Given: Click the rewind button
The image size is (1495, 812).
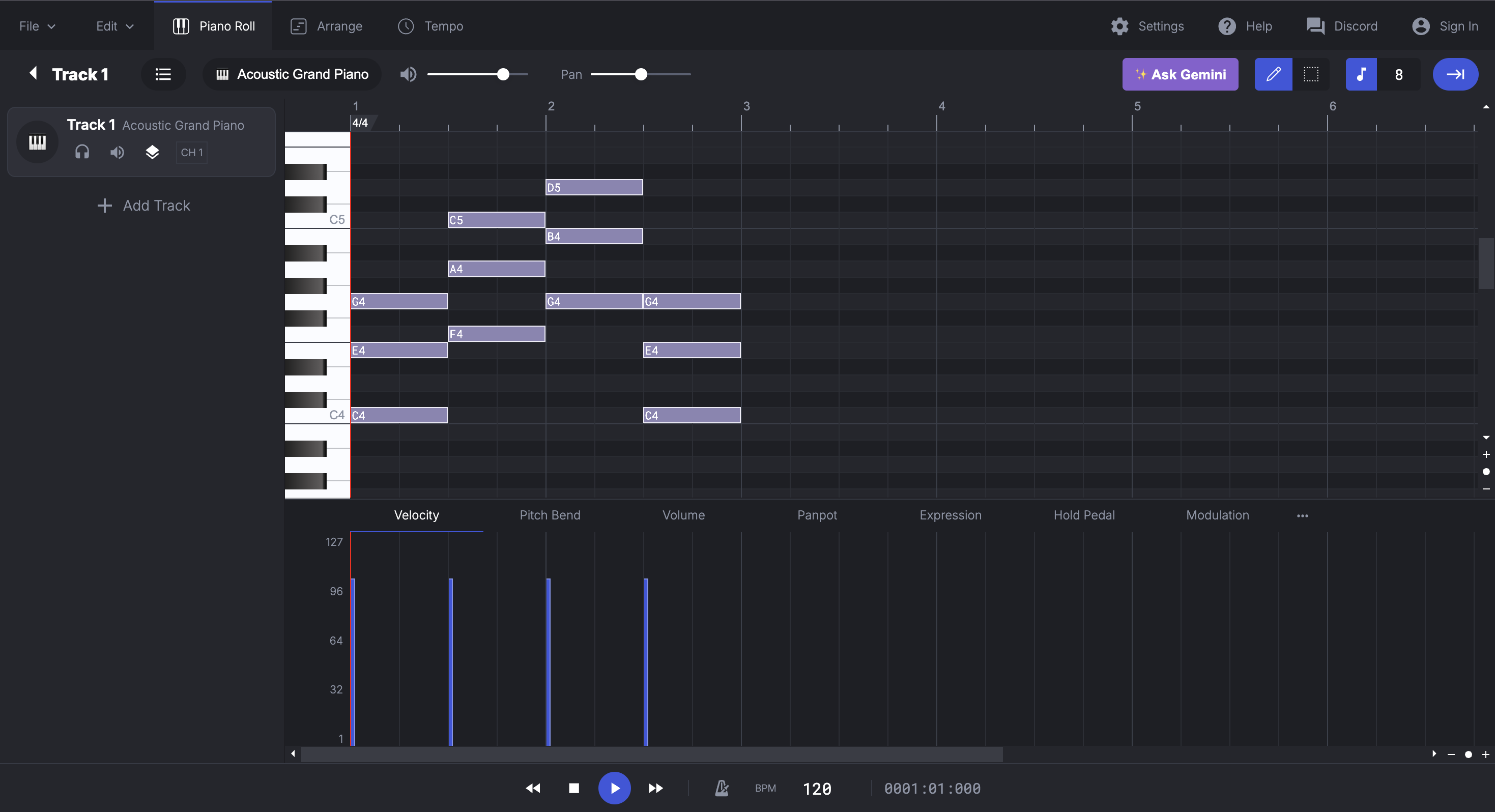Looking at the screenshot, I should (533, 788).
